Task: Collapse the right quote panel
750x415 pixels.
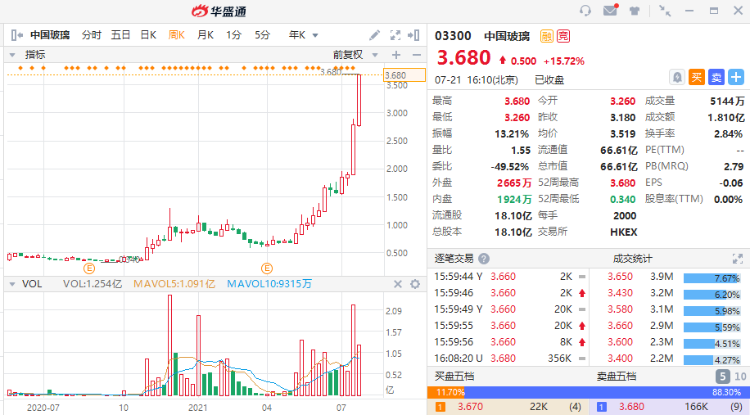Action: click(x=414, y=35)
